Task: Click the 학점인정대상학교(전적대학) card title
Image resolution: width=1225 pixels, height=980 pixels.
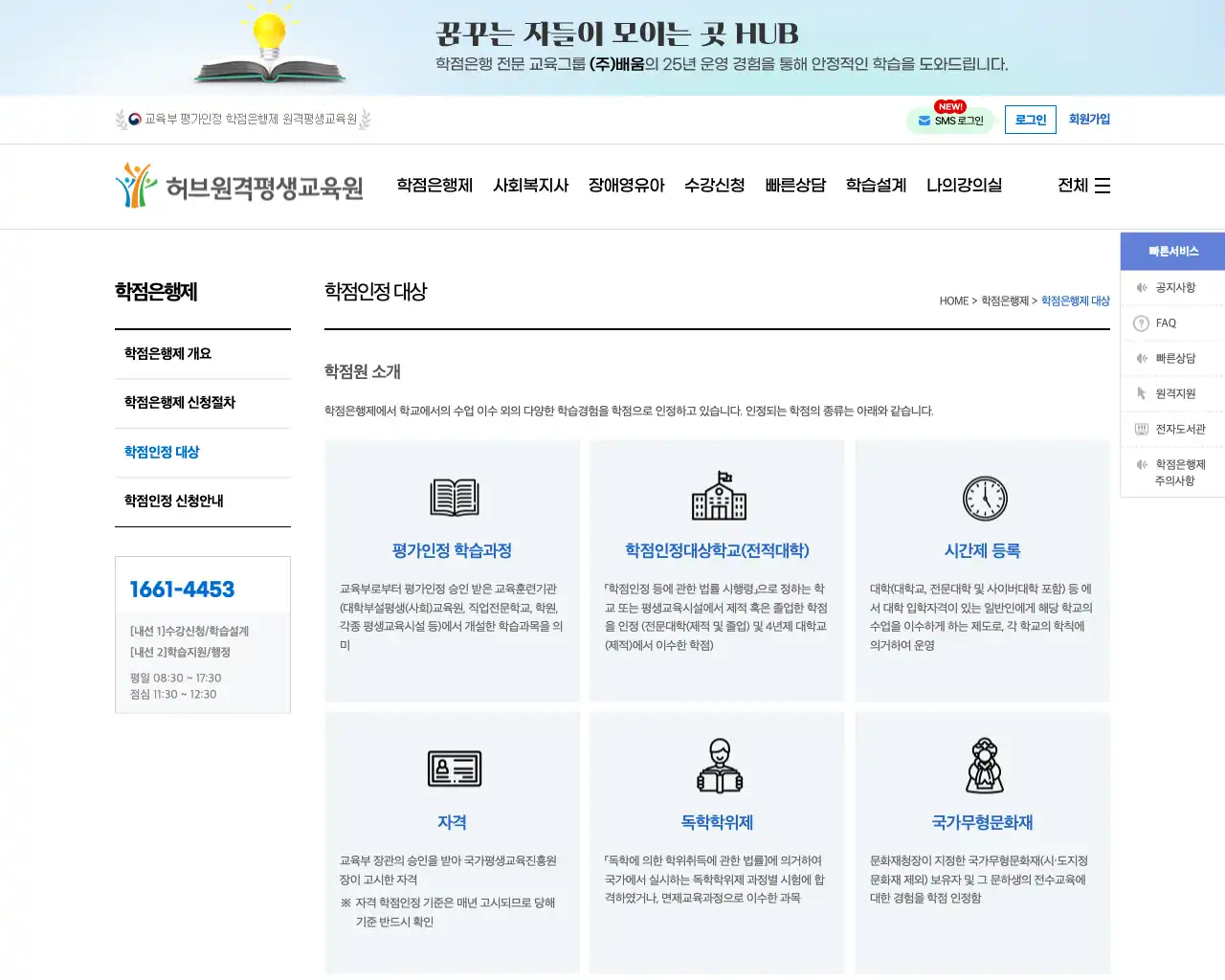Action: pos(717,551)
